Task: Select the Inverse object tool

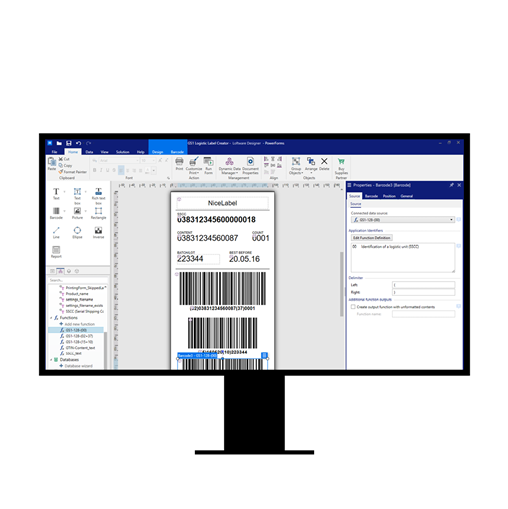Action: point(98,232)
